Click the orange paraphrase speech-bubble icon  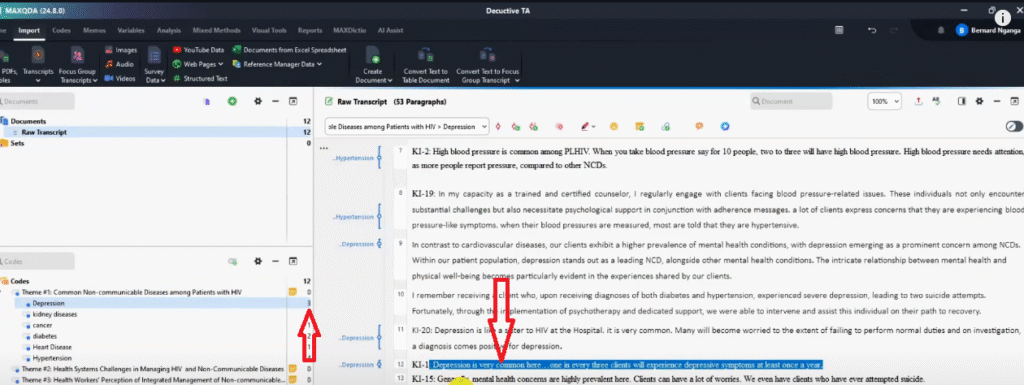(699, 126)
